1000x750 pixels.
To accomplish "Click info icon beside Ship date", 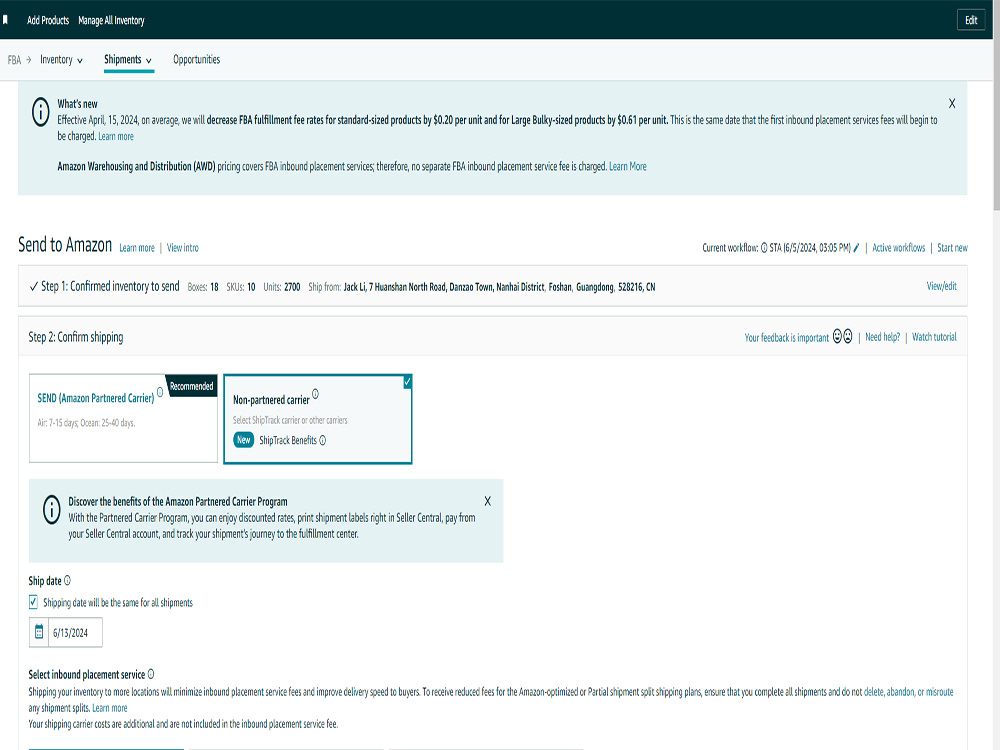I will 68,580.
